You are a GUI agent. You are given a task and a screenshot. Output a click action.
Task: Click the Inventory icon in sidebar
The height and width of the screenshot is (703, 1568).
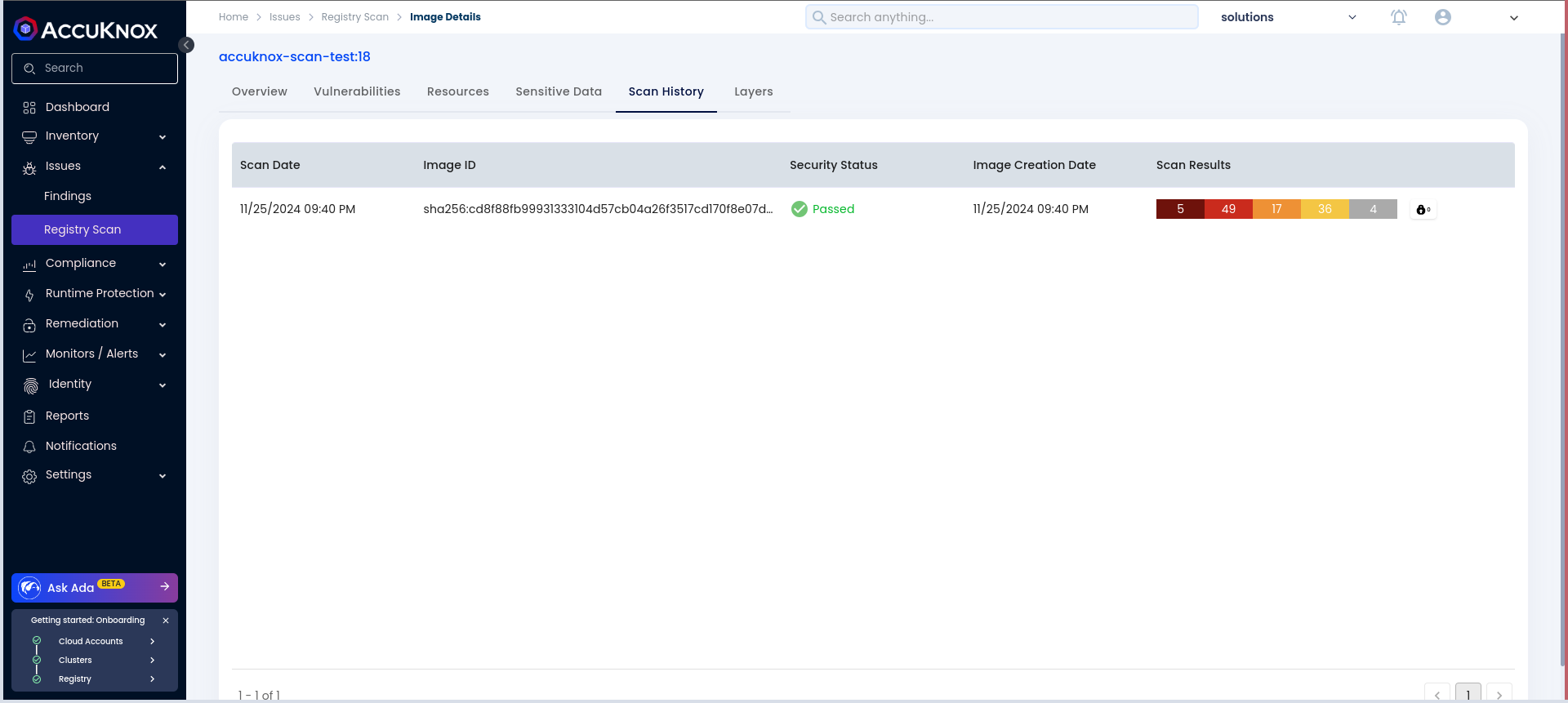click(x=29, y=136)
